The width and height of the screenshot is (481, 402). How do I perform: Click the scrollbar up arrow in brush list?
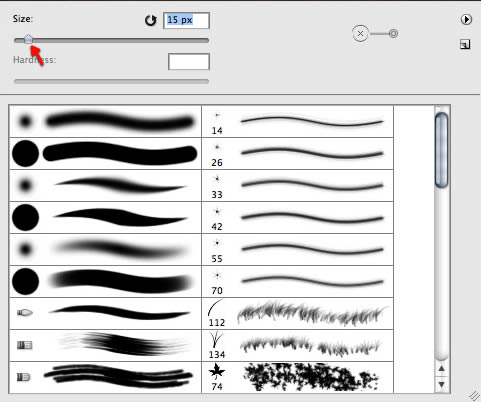coord(442,369)
